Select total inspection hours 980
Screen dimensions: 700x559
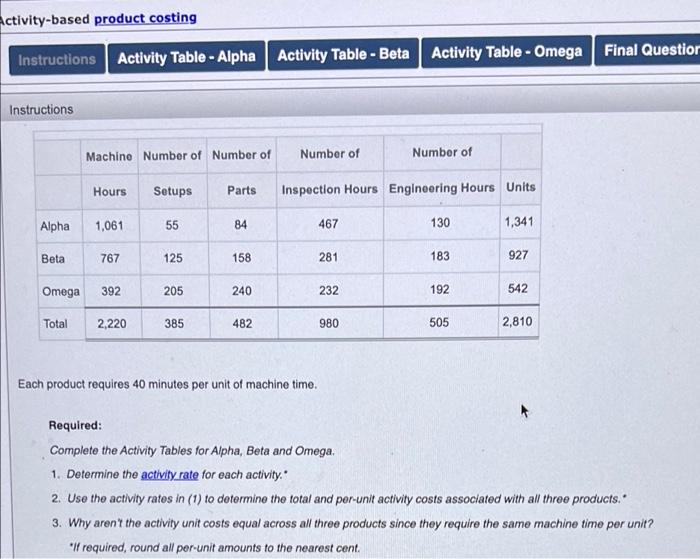[x=329, y=323]
